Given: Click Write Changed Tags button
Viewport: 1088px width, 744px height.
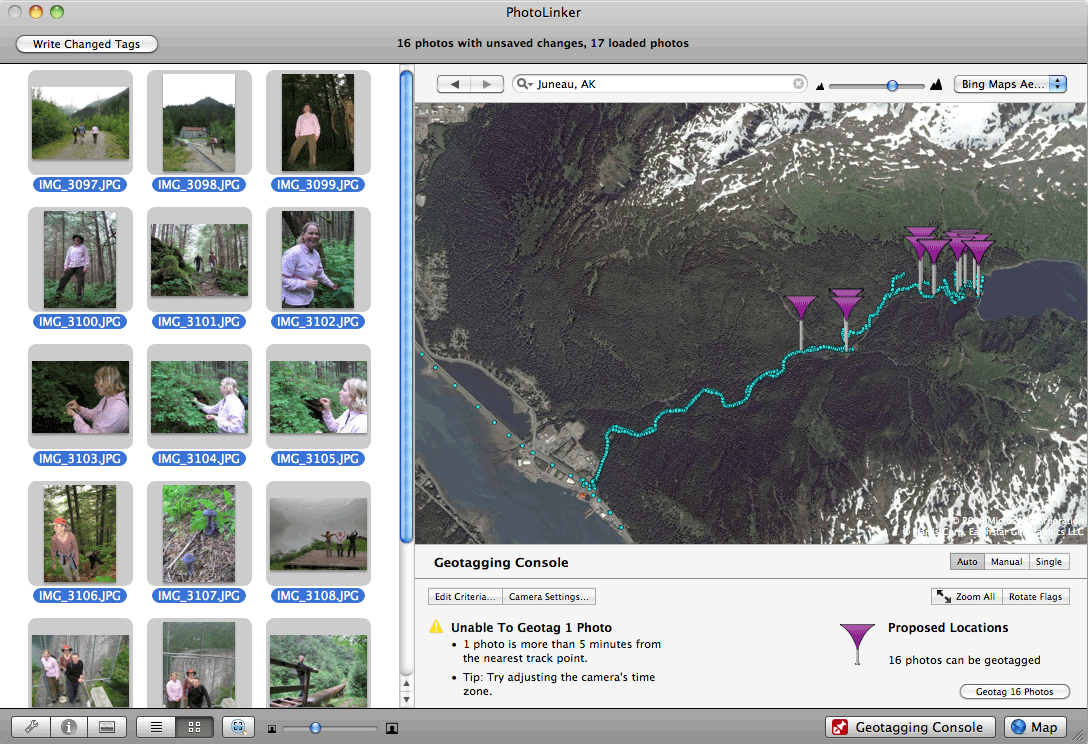Looking at the screenshot, I should click(87, 44).
